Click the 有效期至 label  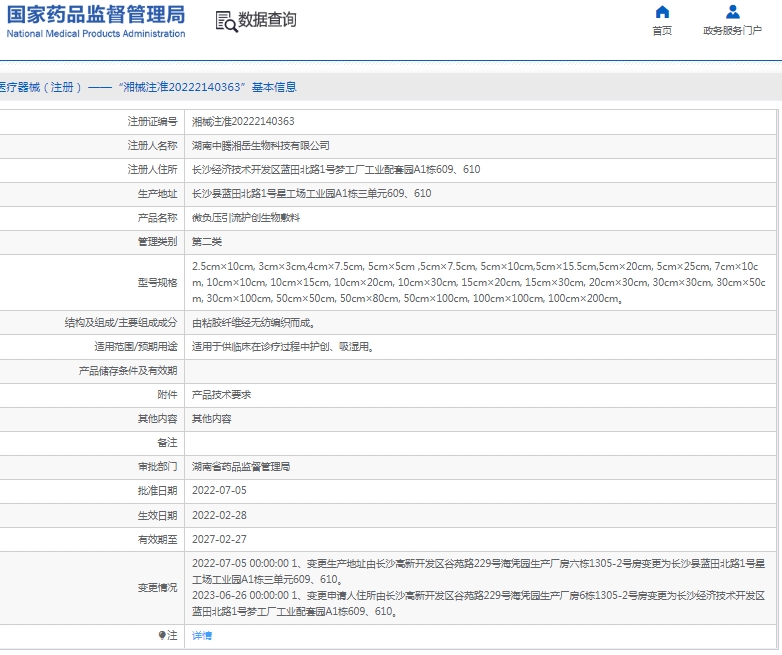[x=158, y=539]
